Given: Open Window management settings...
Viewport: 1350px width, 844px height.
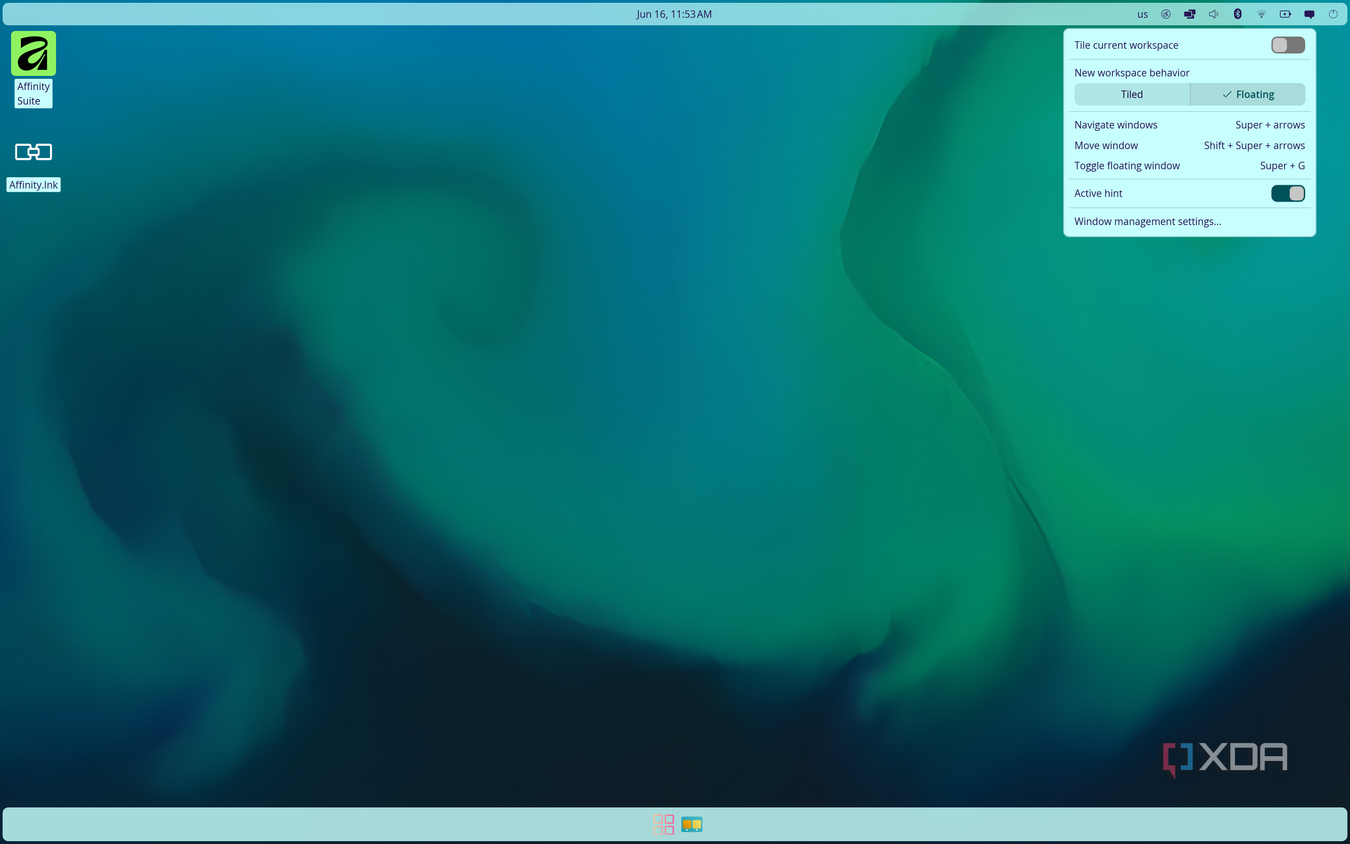Looking at the screenshot, I should (1148, 221).
